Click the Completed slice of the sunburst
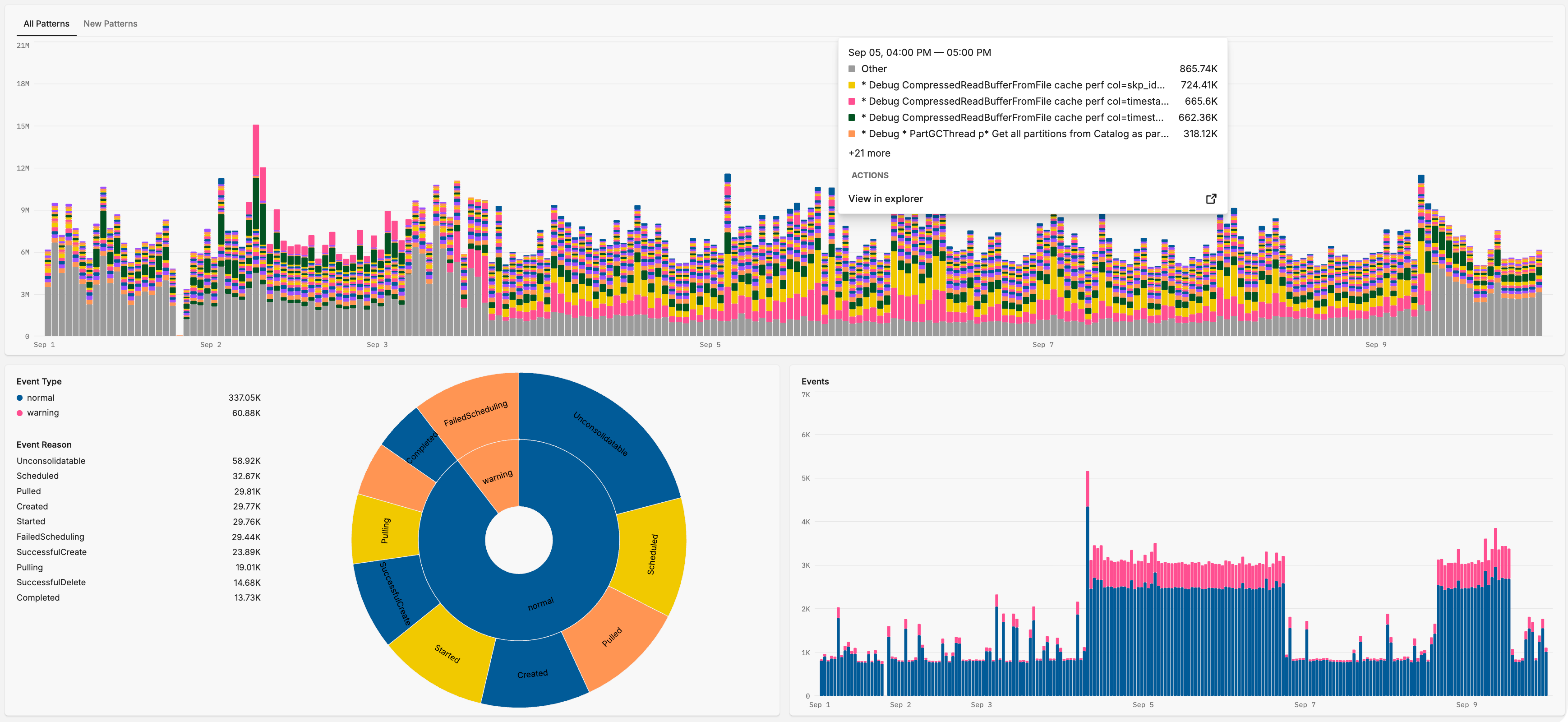Image resolution: width=1568 pixels, height=722 pixels. (421, 448)
